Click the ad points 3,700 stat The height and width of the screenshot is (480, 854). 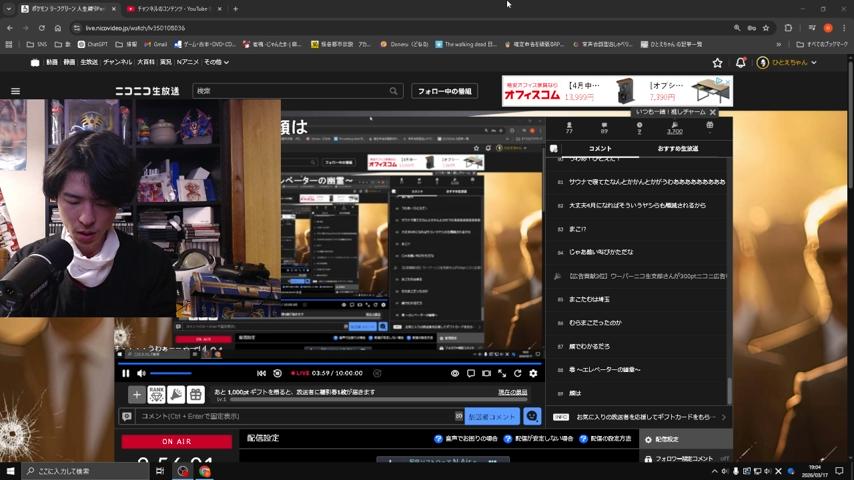(x=674, y=128)
